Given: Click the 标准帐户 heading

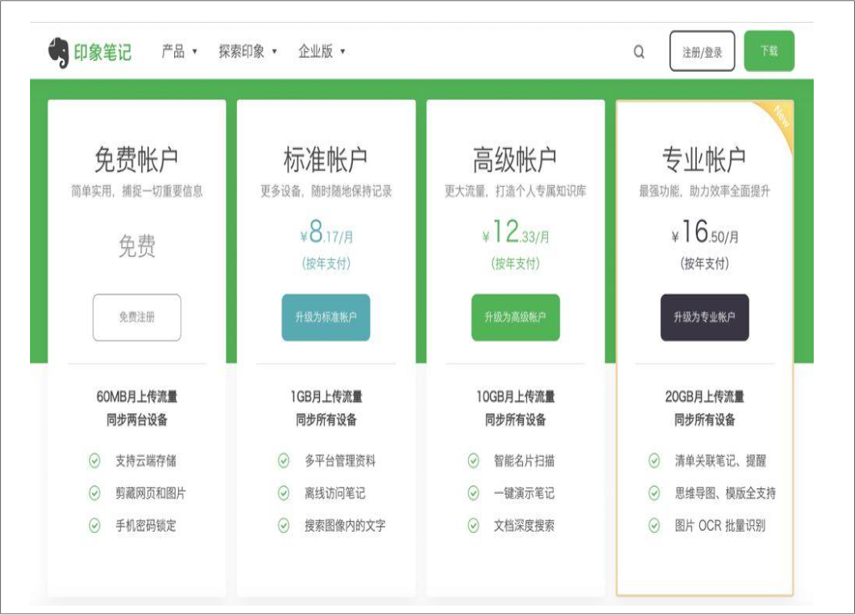Looking at the screenshot, I should tap(326, 159).
